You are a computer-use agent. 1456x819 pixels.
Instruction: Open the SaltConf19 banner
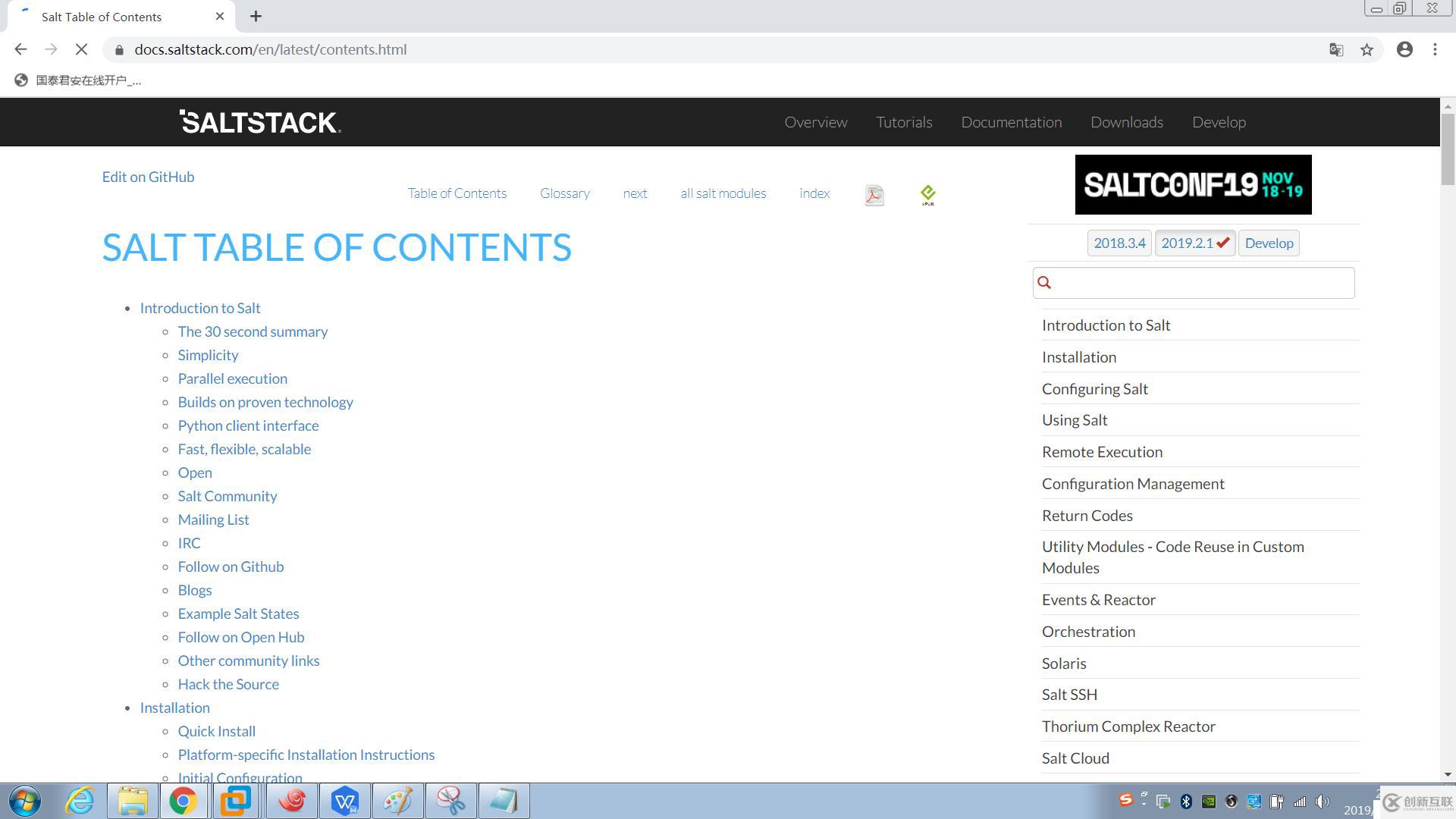[x=1193, y=184]
